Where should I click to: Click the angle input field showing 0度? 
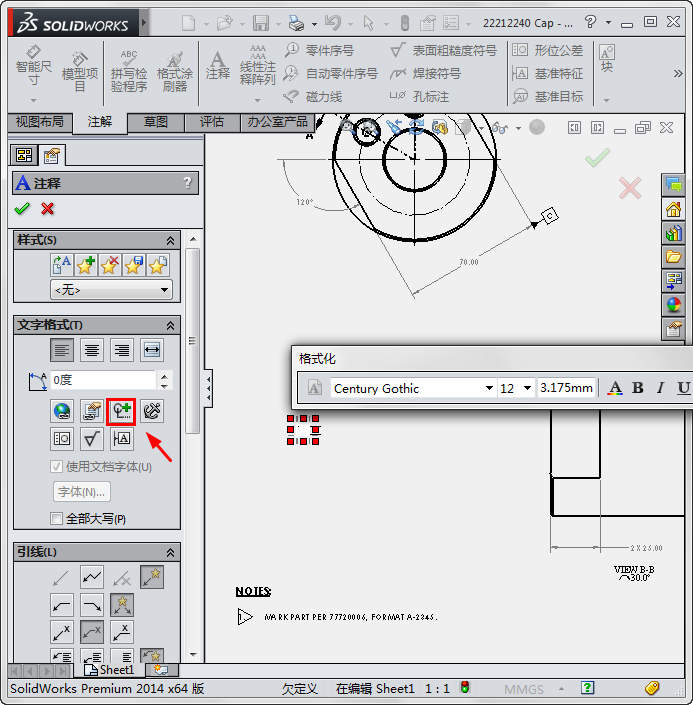103,380
